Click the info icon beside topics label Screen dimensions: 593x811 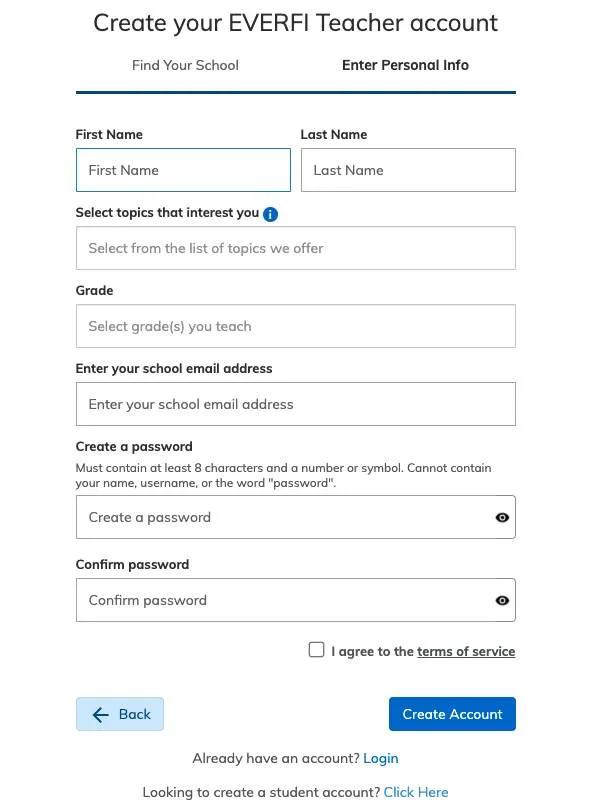(x=269, y=213)
